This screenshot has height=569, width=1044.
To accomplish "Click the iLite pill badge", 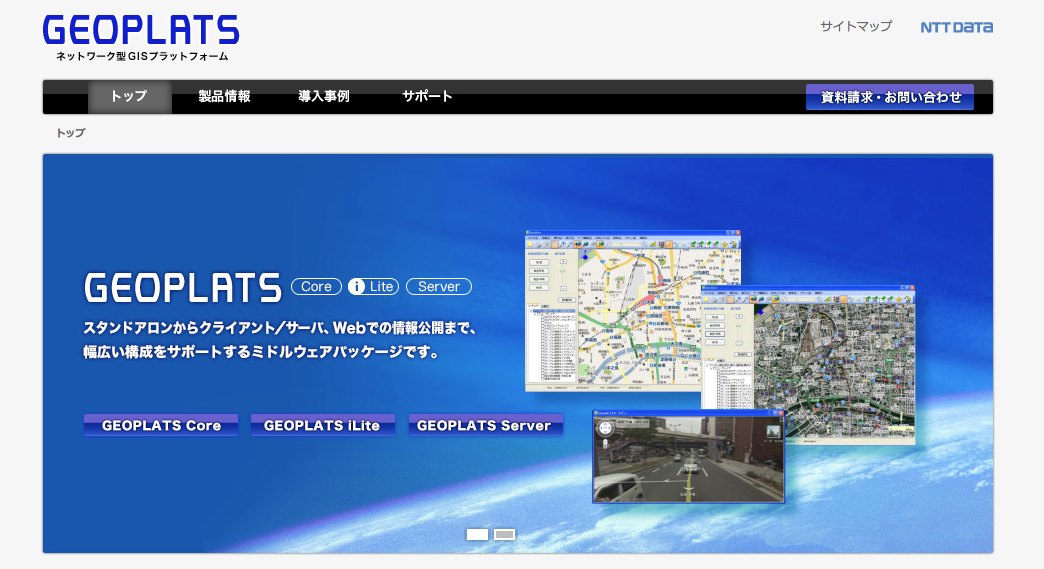I will 374,286.
